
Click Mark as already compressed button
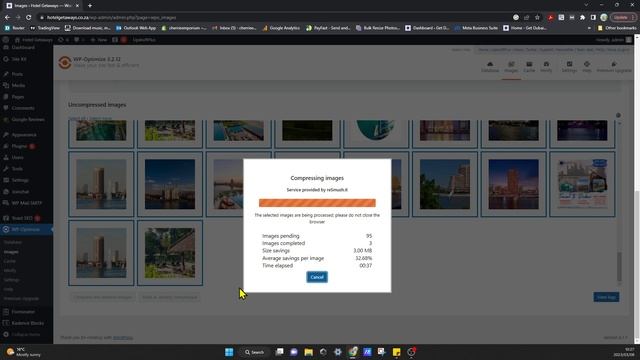tap(170, 297)
